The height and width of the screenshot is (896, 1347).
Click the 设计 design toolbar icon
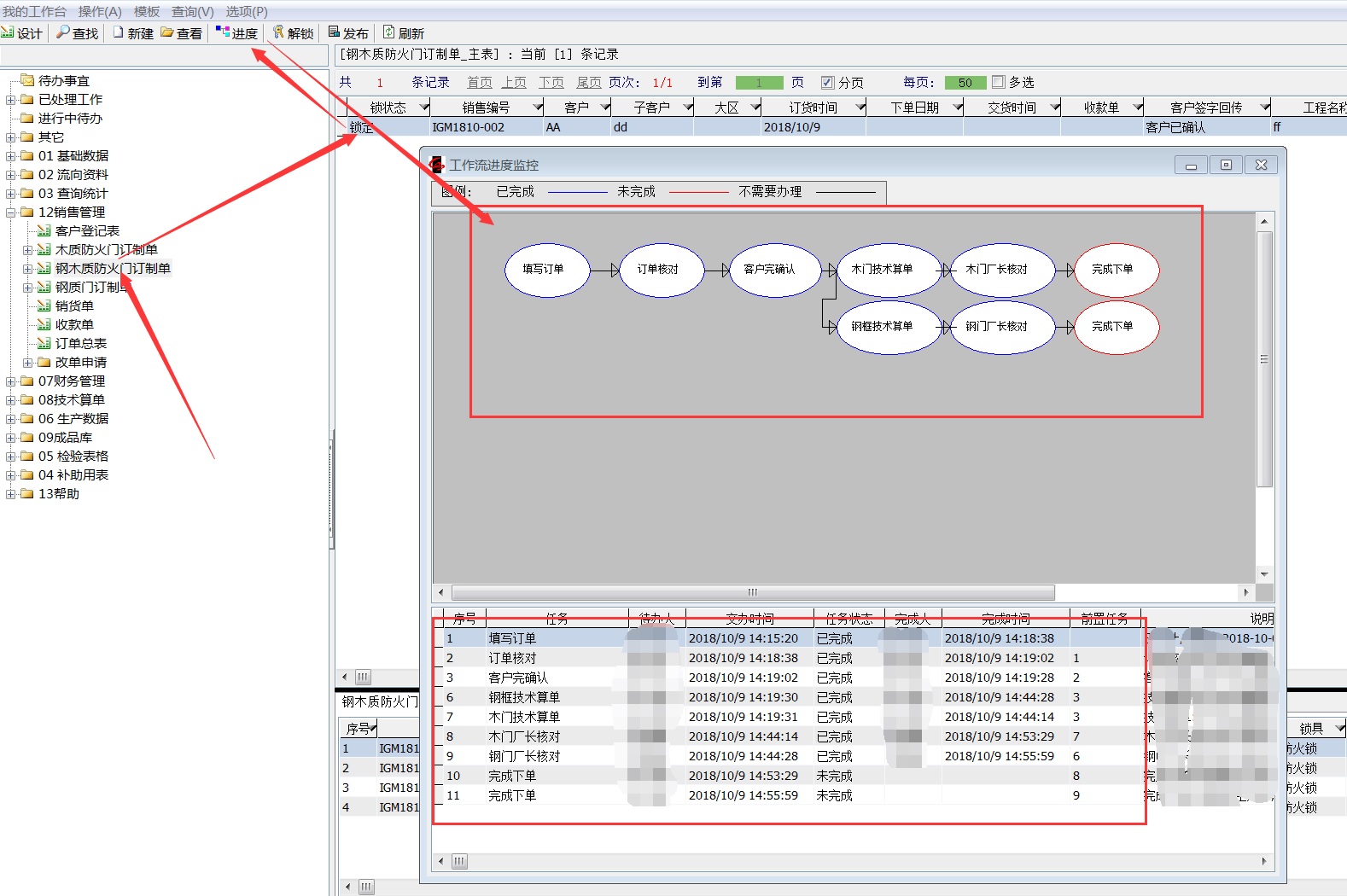[x=21, y=33]
